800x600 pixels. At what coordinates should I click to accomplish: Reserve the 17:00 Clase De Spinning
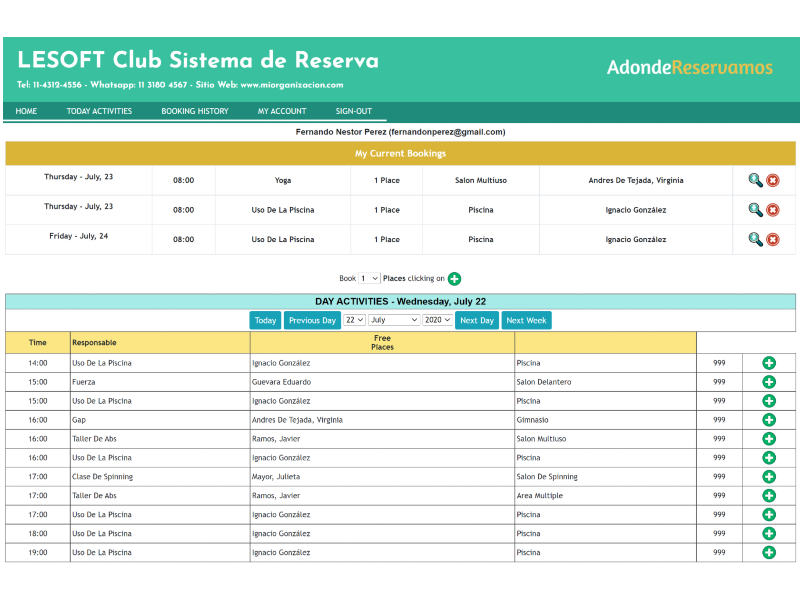(x=769, y=477)
